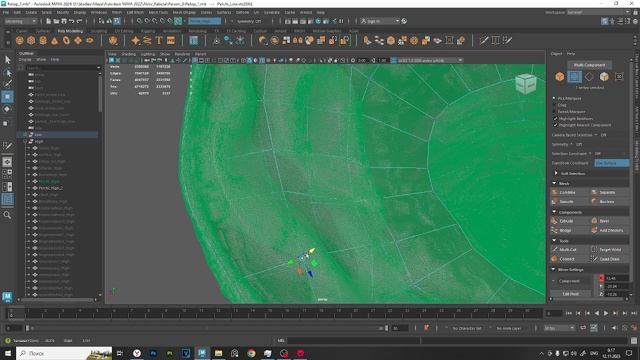The image size is (640, 360).
Task: Open the viewport color space dropdown
Action: pos(430,60)
